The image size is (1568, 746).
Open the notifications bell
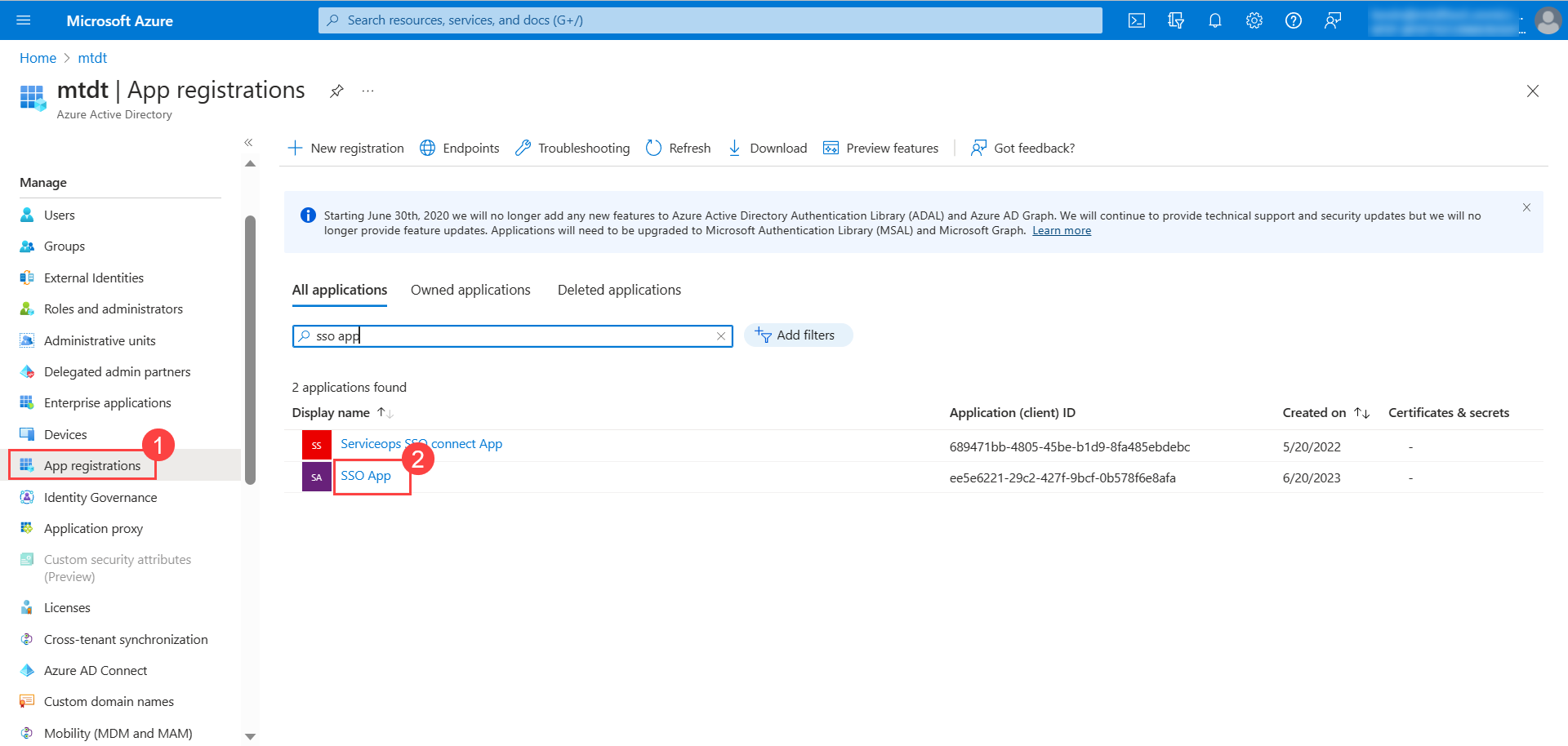pos(1214,20)
